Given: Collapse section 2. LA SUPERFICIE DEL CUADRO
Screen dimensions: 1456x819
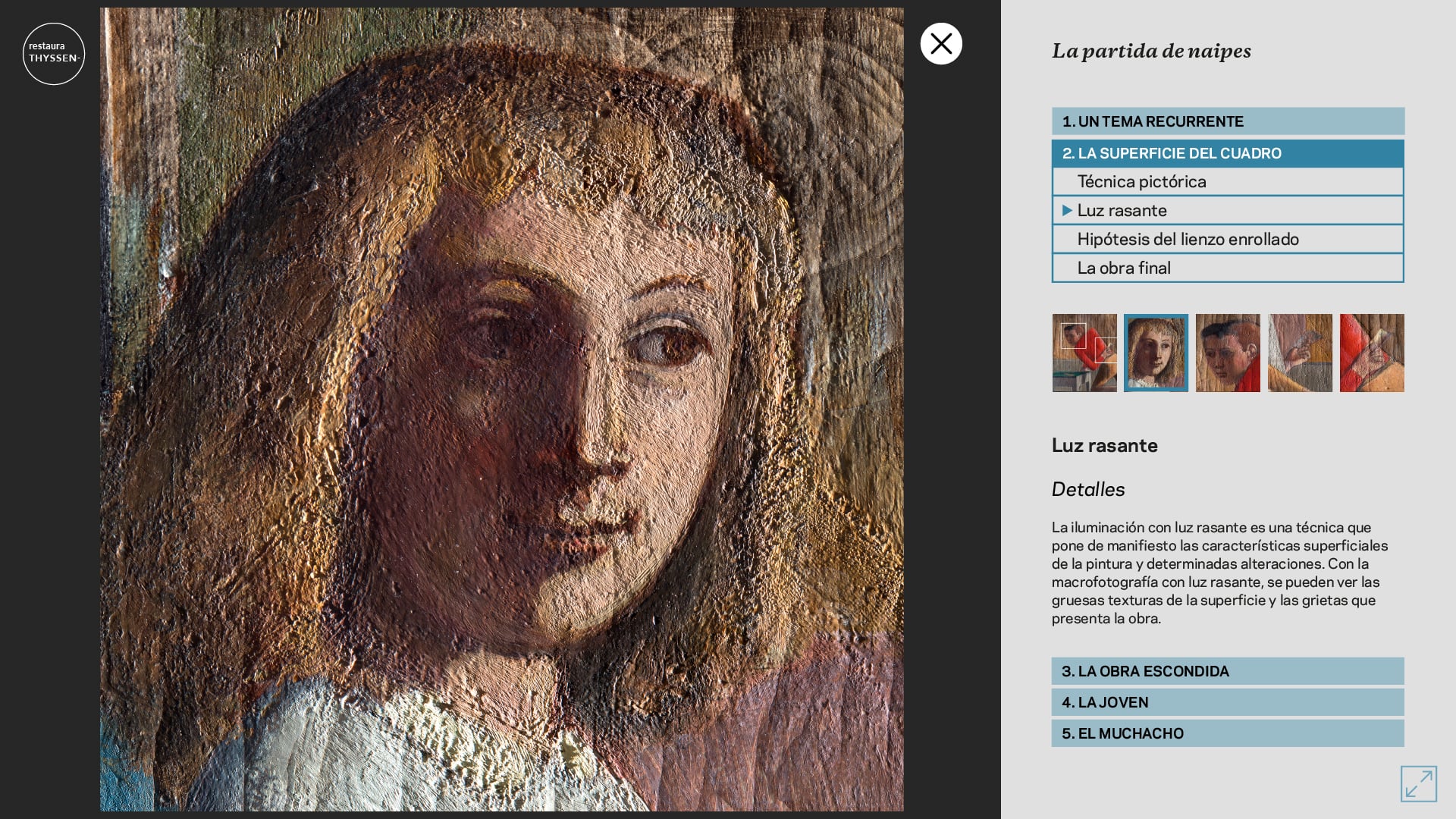Looking at the screenshot, I should click(x=1228, y=153).
